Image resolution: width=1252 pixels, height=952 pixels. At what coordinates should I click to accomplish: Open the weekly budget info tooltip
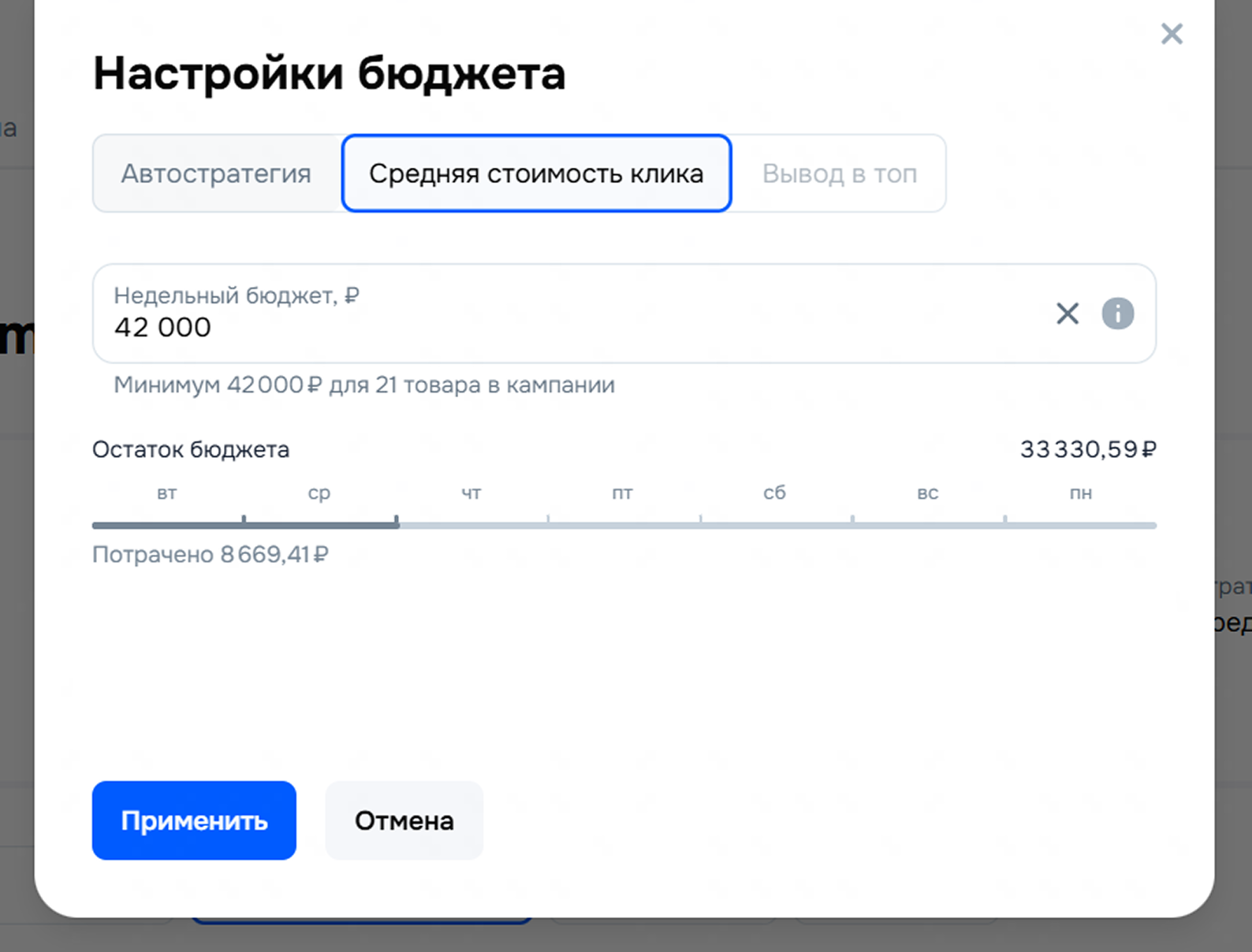pos(1117,314)
